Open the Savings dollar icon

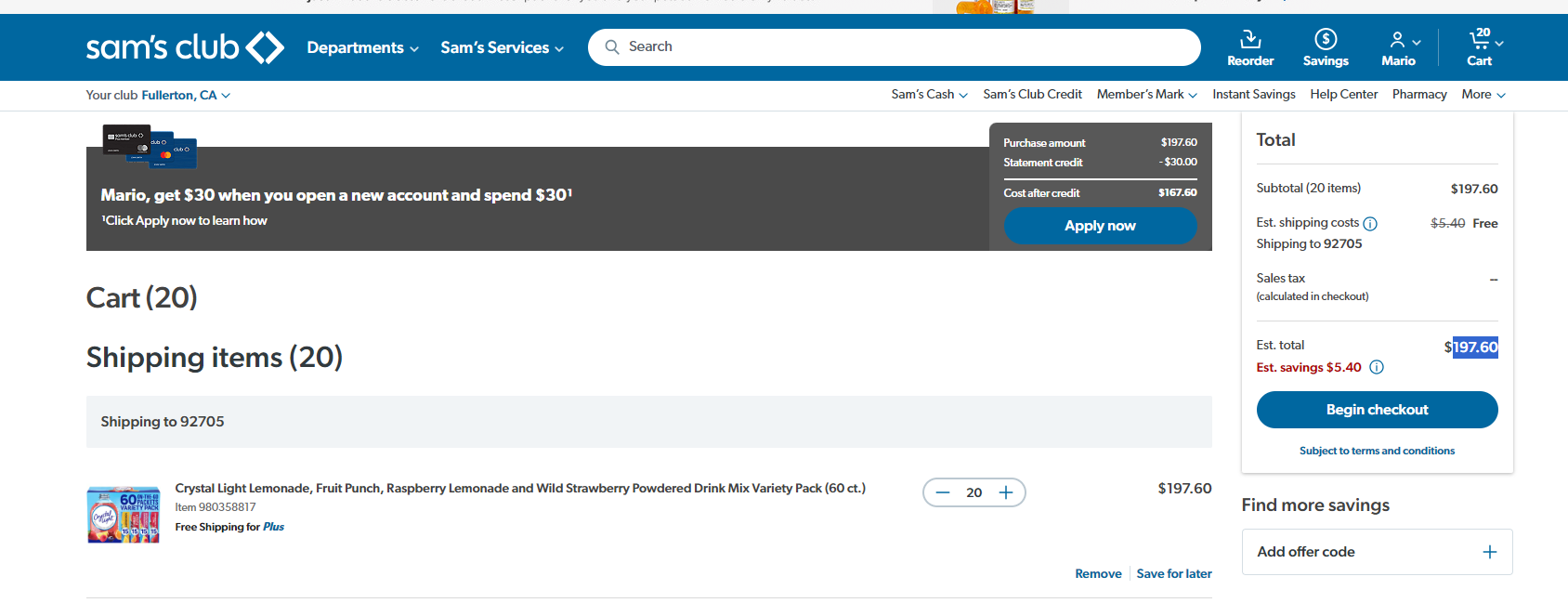pyautogui.click(x=1326, y=39)
